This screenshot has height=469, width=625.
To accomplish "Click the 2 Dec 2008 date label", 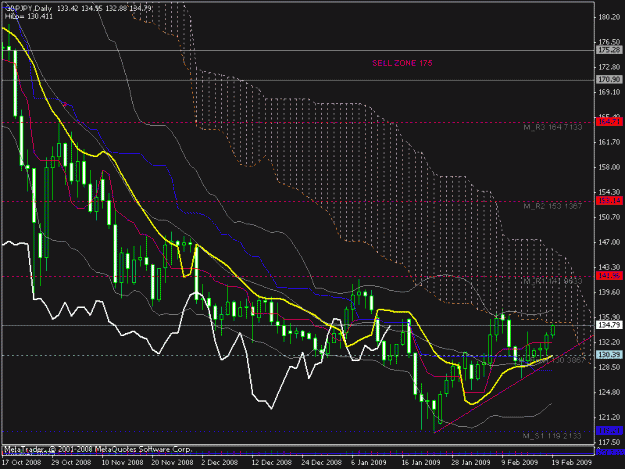I will pos(220,463).
